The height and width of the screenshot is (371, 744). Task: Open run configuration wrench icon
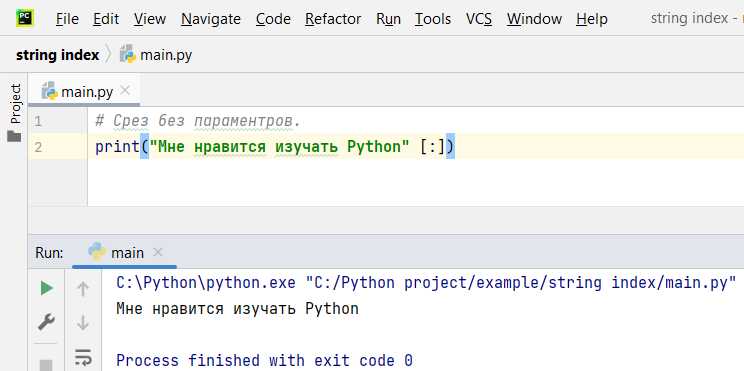pos(46,323)
